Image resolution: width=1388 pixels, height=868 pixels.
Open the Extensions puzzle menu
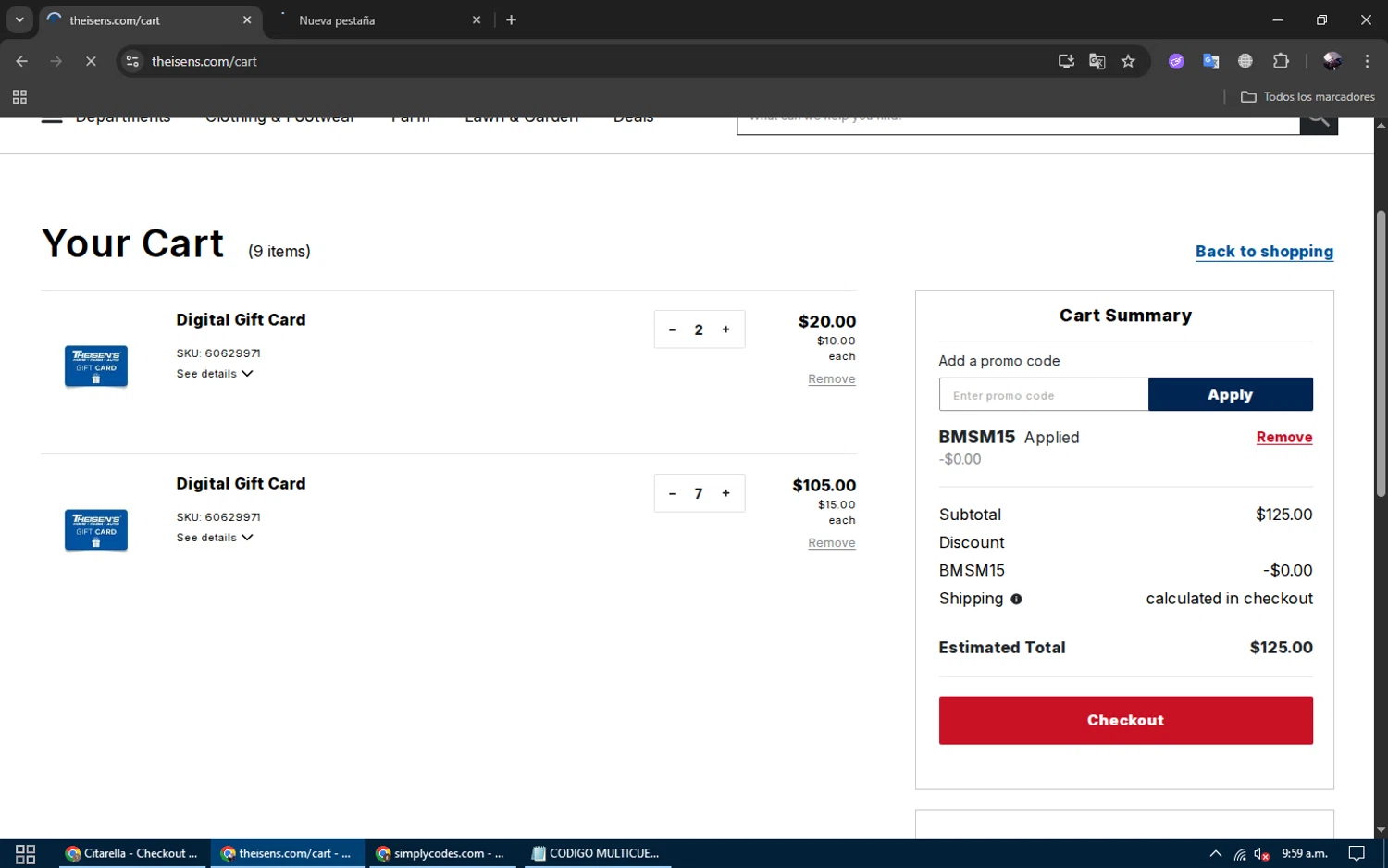(1281, 61)
